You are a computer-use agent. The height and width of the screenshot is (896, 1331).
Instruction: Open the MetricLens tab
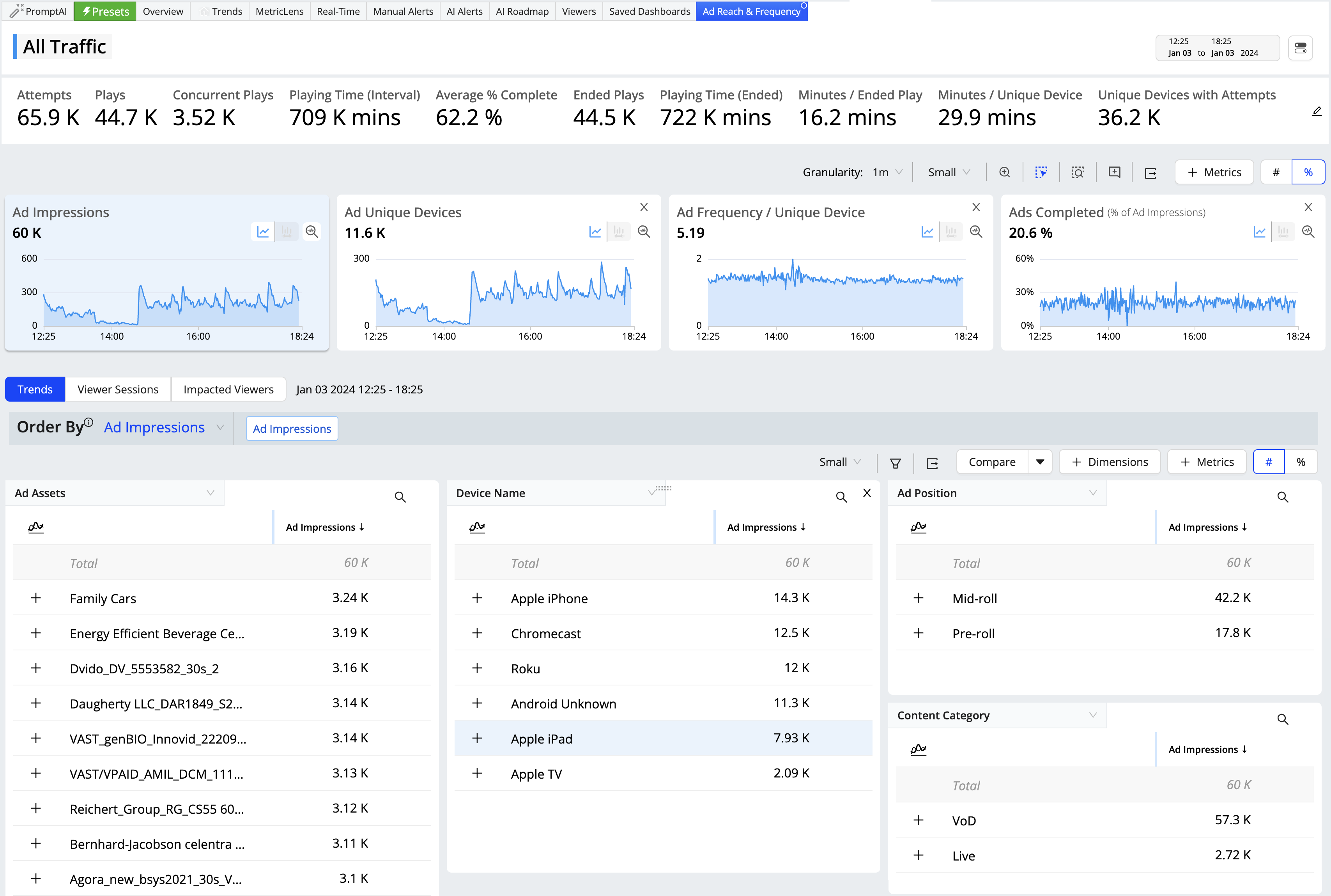280,11
